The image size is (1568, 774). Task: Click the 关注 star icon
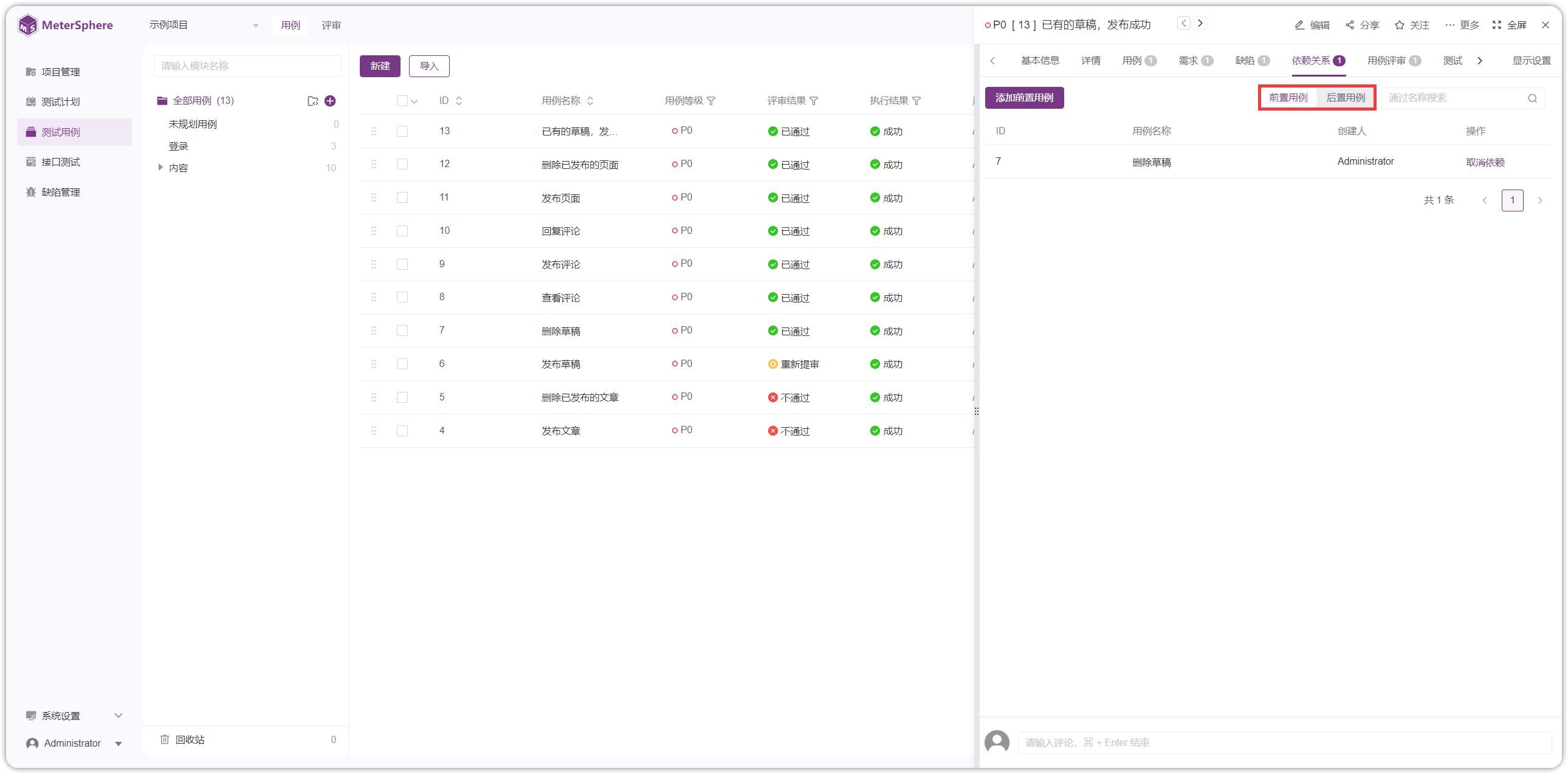coord(1400,25)
